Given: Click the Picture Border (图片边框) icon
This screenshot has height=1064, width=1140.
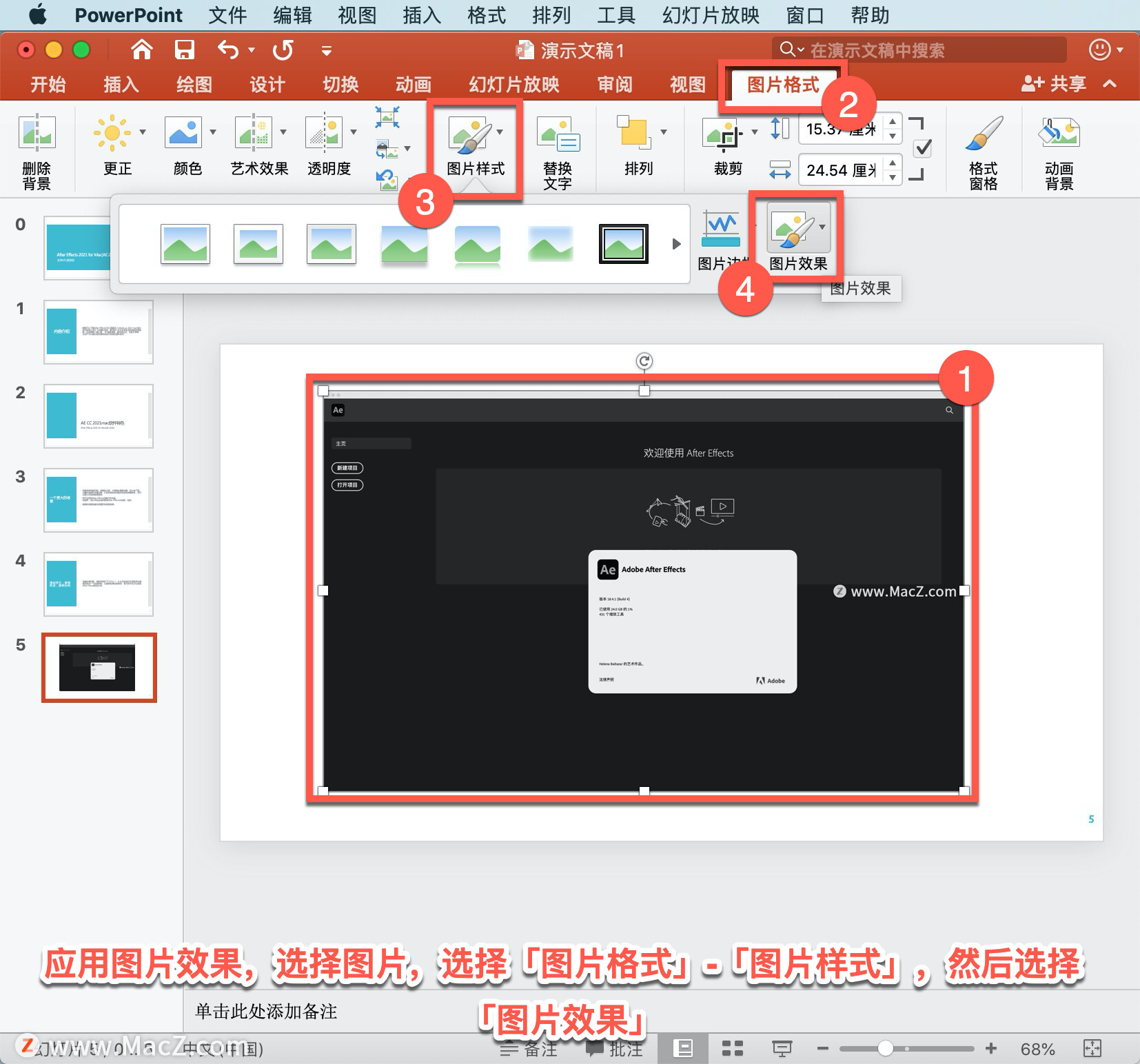Looking at the screenshot, I should (721, 229).
